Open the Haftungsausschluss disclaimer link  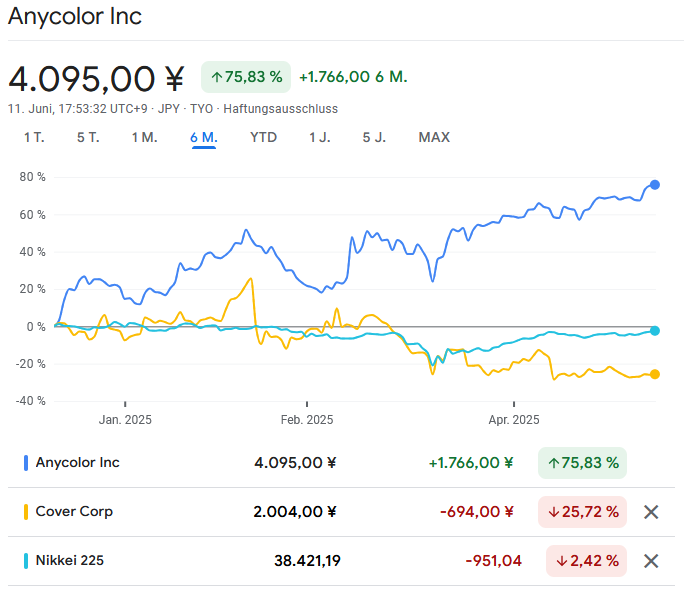tap(280, 109)
